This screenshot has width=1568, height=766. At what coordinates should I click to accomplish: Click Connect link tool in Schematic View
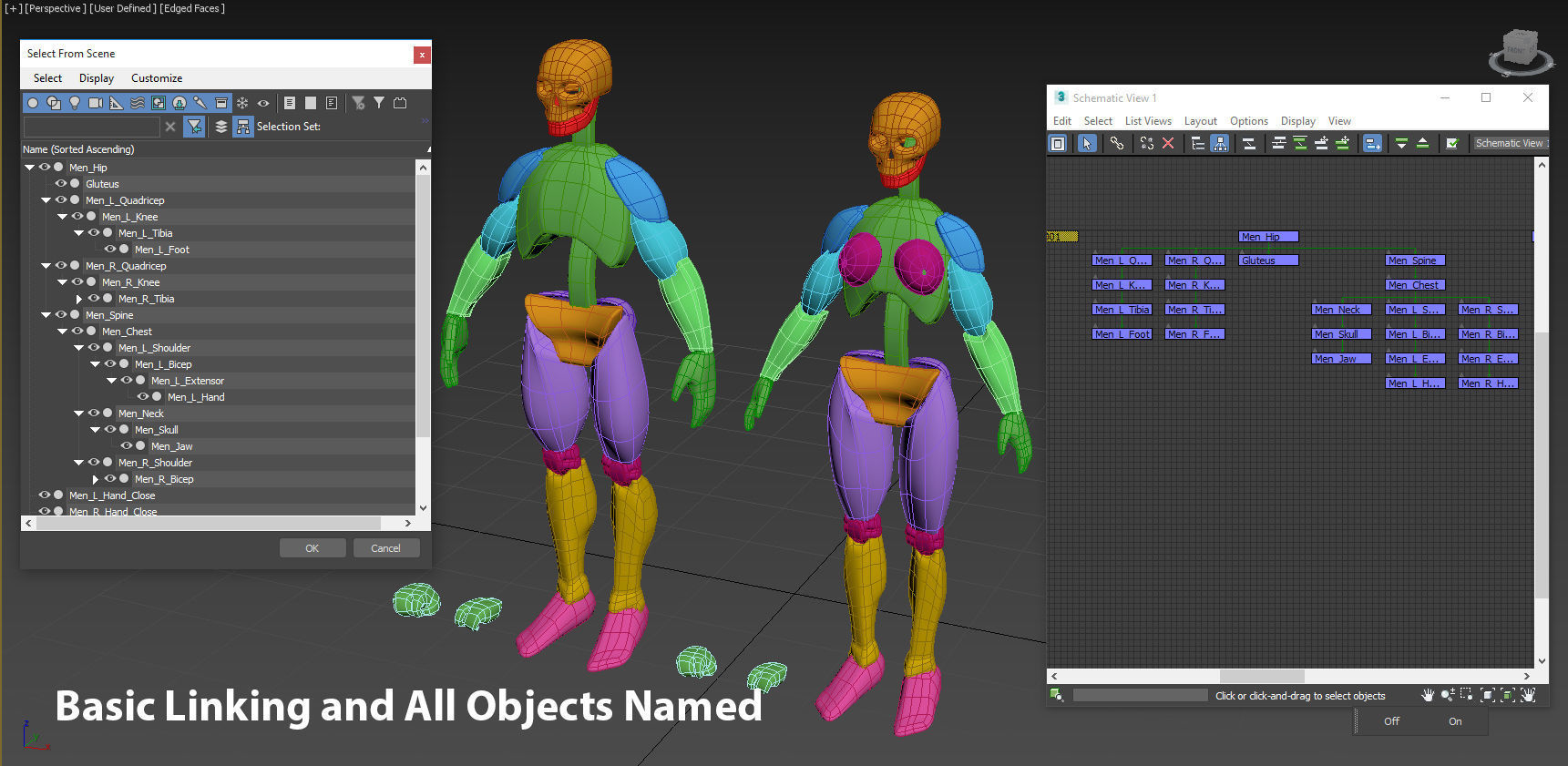pyautogui.click(x=1117, y=143)
